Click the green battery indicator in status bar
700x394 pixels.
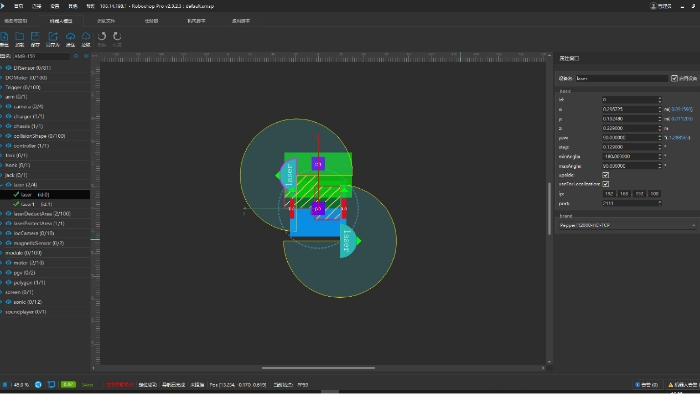click(68, 384)
